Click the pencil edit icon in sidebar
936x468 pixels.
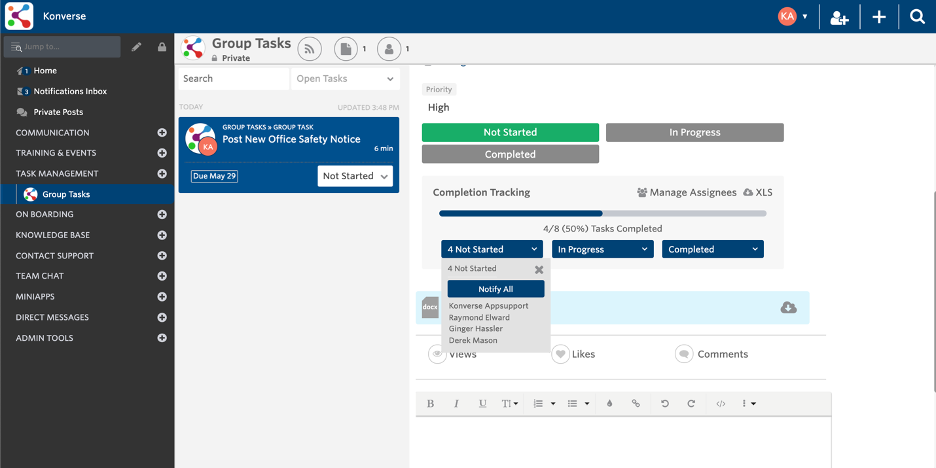[136, 47]
